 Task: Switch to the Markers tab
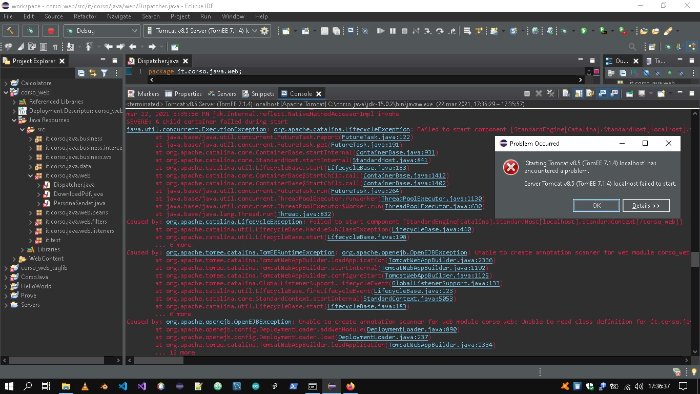143,93
